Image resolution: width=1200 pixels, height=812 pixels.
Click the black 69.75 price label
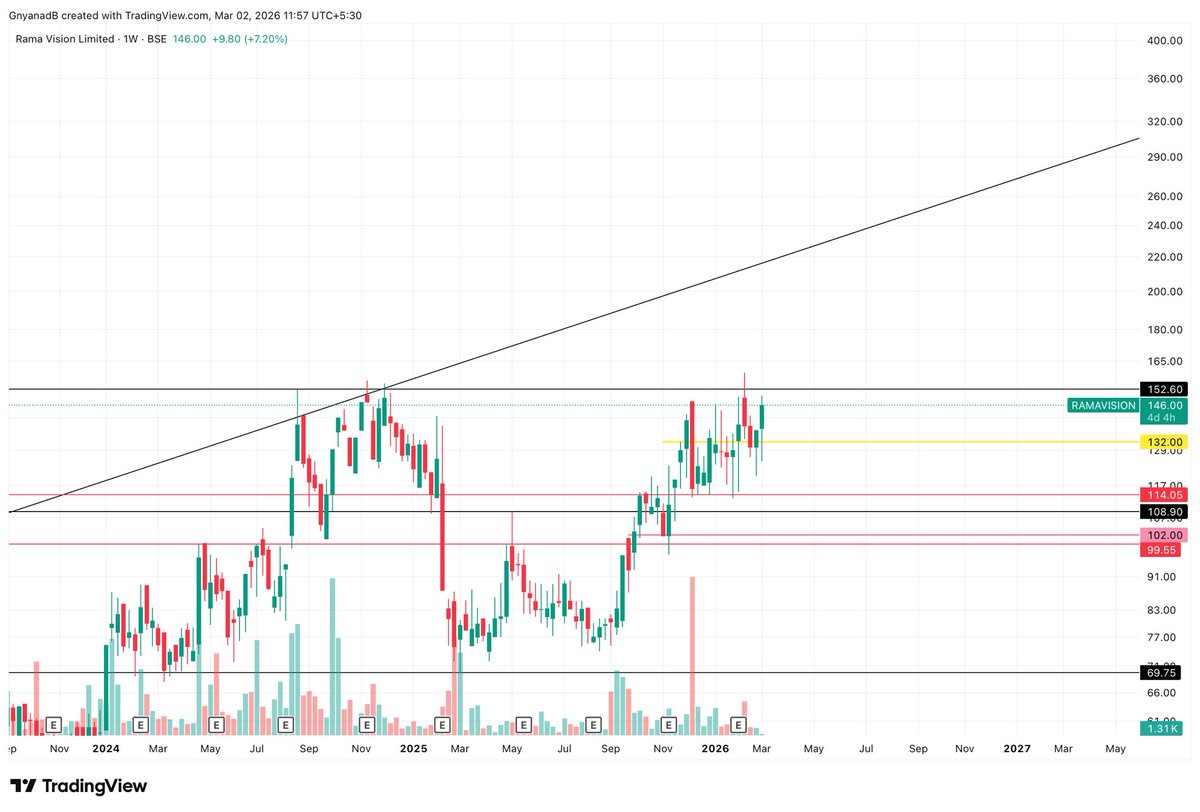click(x=1162, y=672)
